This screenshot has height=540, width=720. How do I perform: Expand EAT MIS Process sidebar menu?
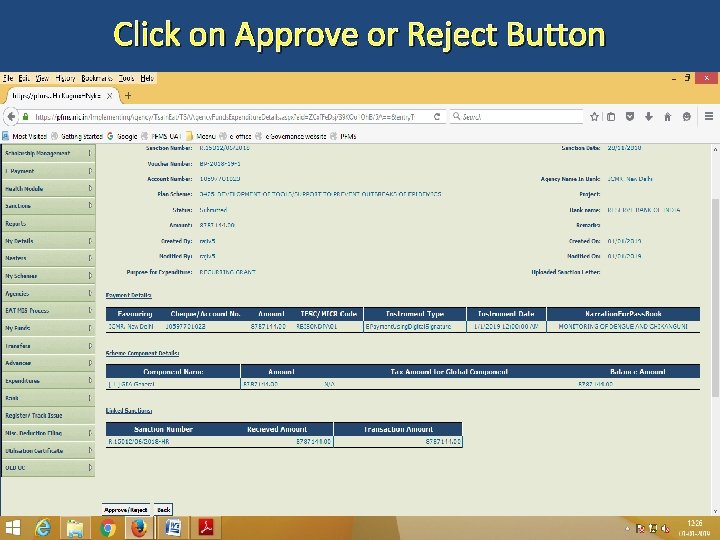point(48,310)
